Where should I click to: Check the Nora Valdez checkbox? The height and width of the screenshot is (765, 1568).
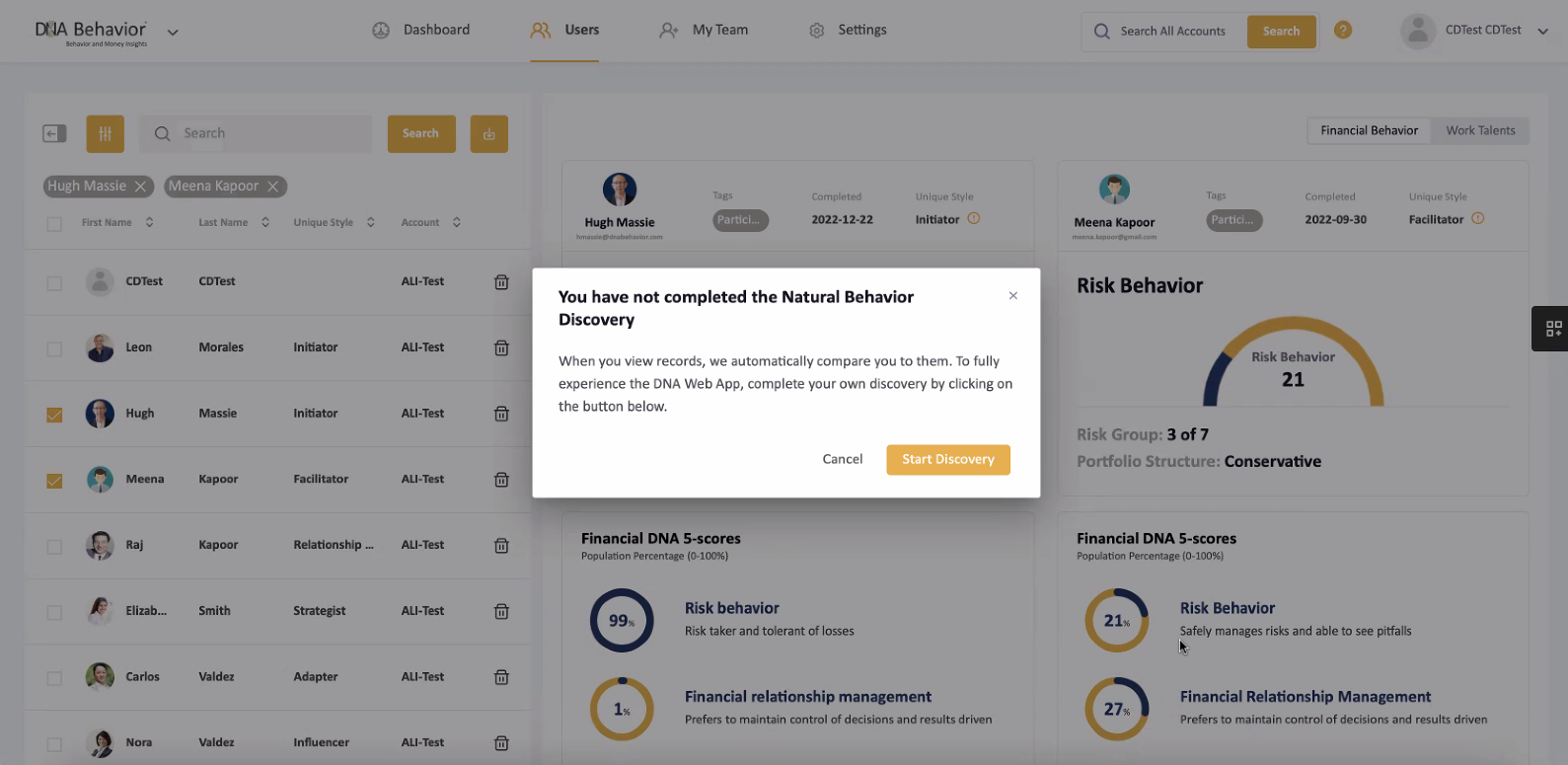[54, 744]
